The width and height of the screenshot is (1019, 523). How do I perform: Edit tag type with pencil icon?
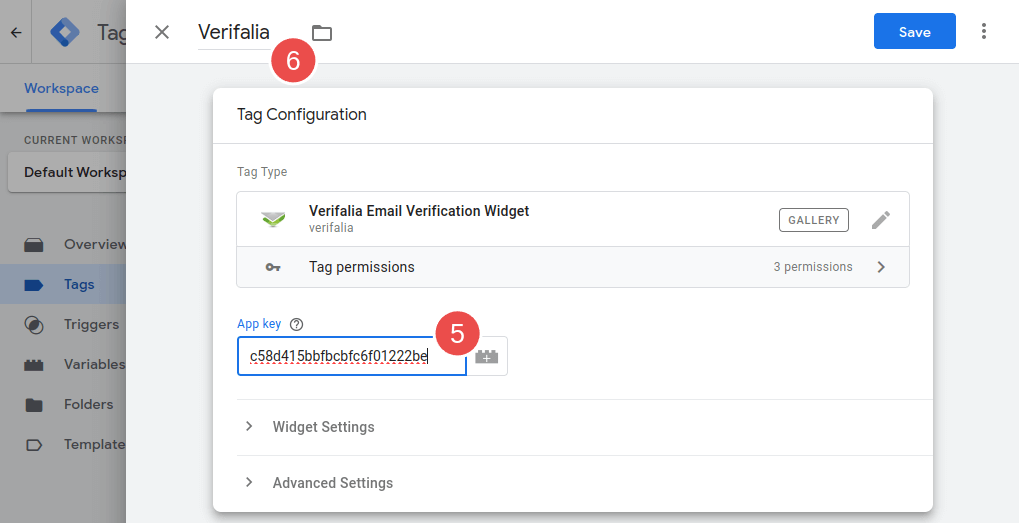[881, 220]
